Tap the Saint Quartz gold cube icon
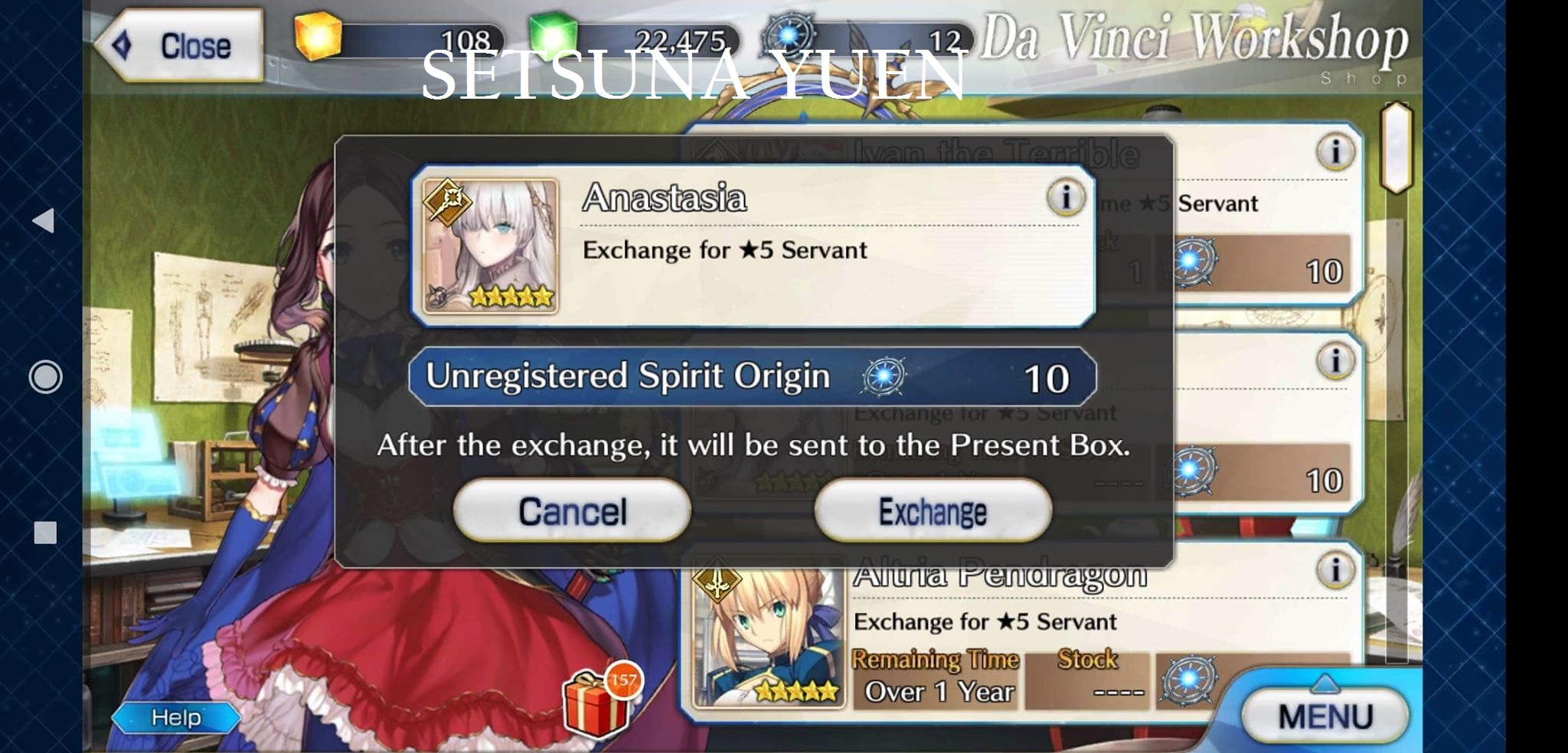 coord(318,37)
